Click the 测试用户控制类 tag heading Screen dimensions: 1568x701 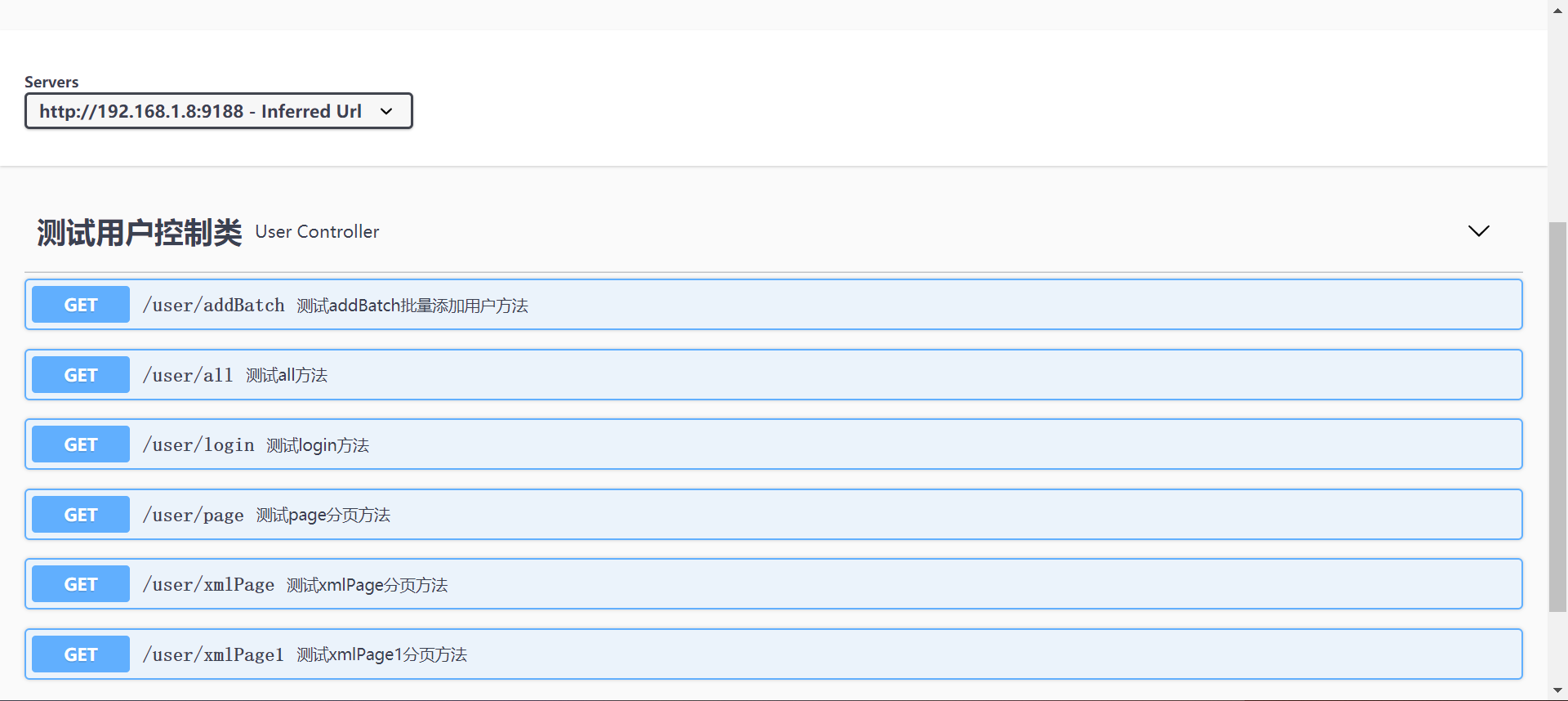coord(140,233)
